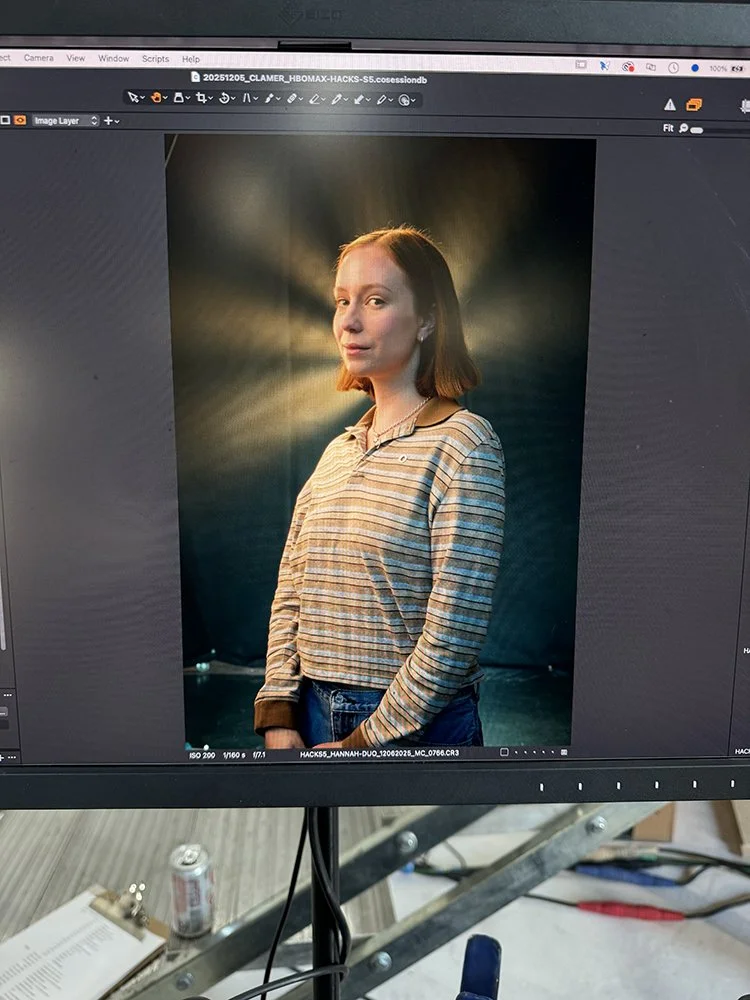Screen dimensions: 750x1000
Task: Choose the Select pointer cursor tool
Action: point(133,98)
